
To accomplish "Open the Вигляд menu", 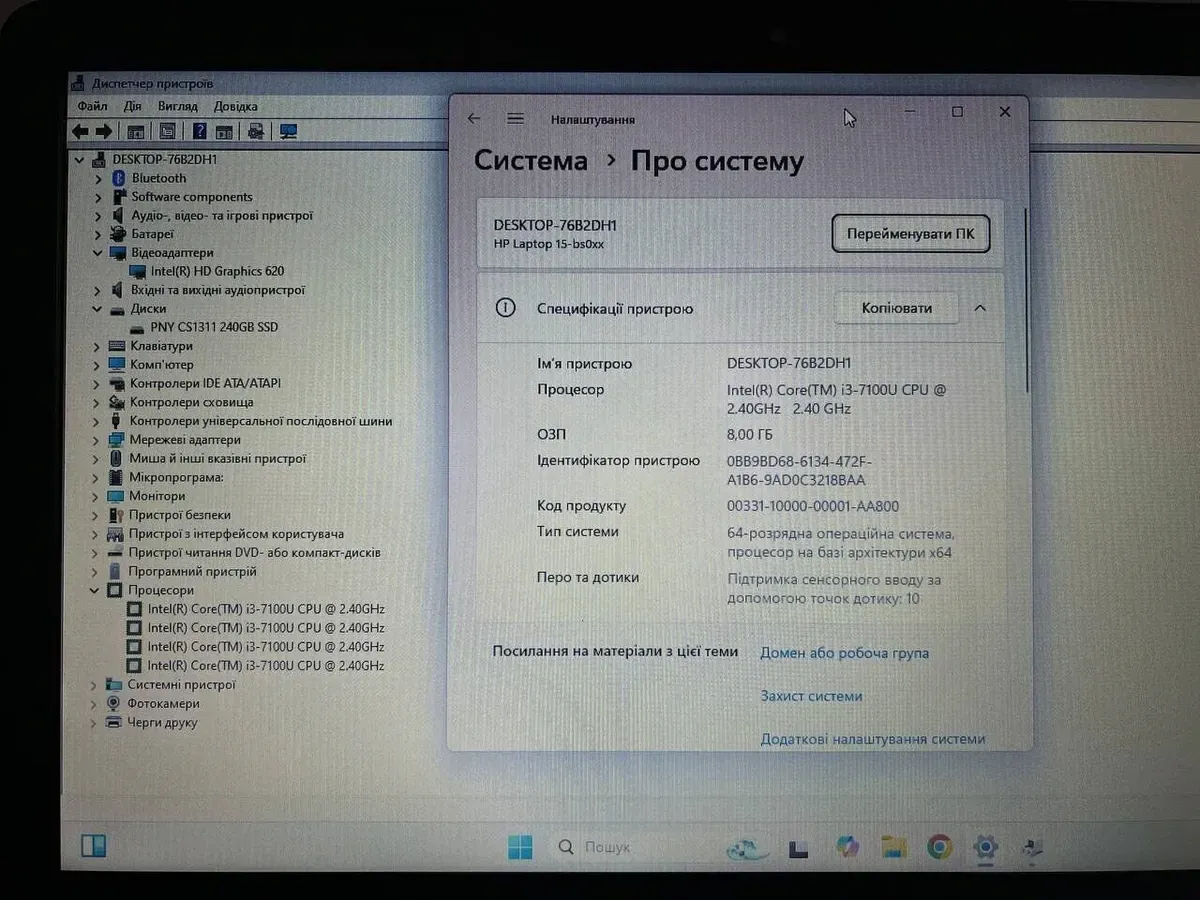I will click(x=177, y=106).
